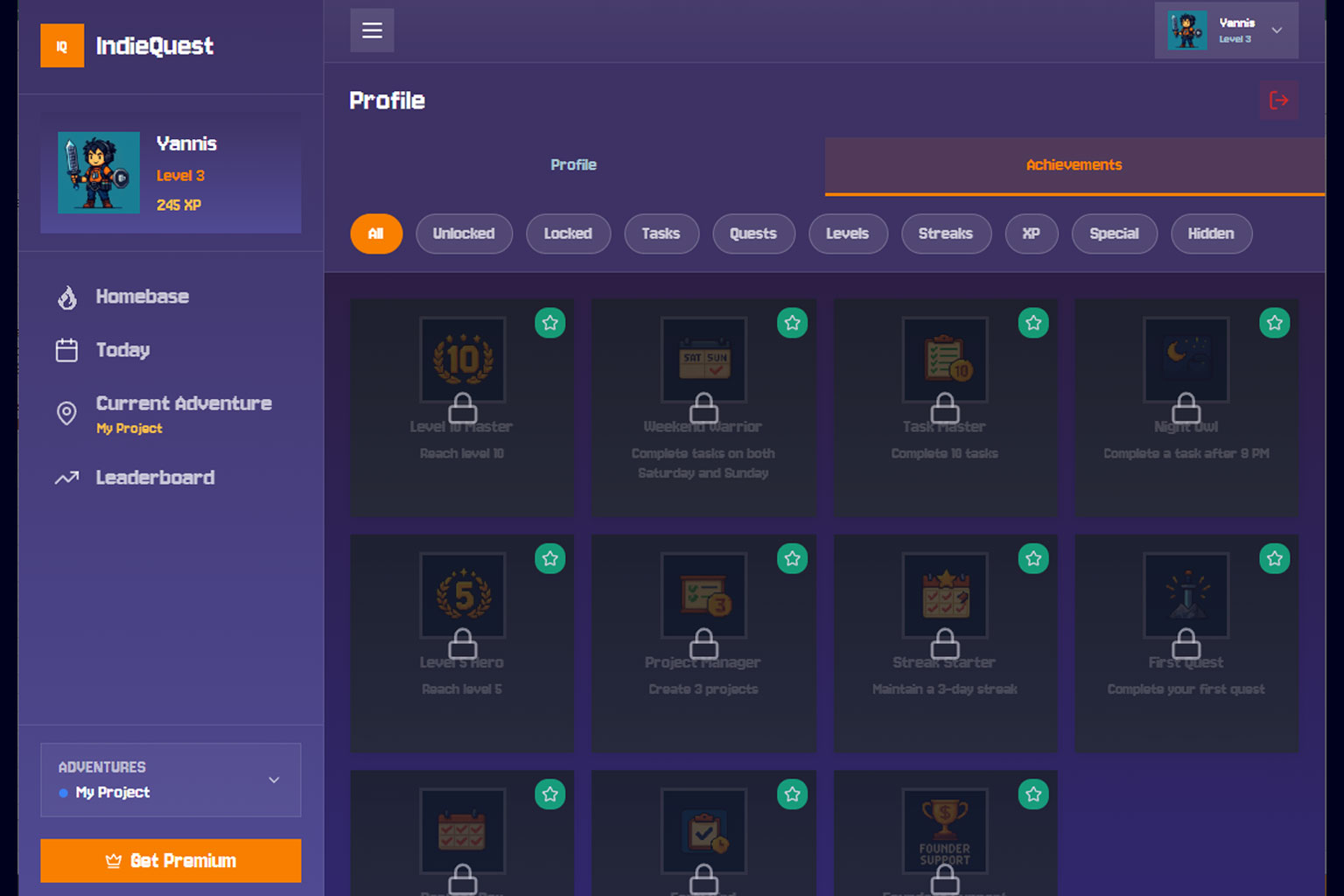This screenshot has width=1344, height=896.
Task: Filter achievements by Locked
Action: pyautogui.click(x=568, y=234)
